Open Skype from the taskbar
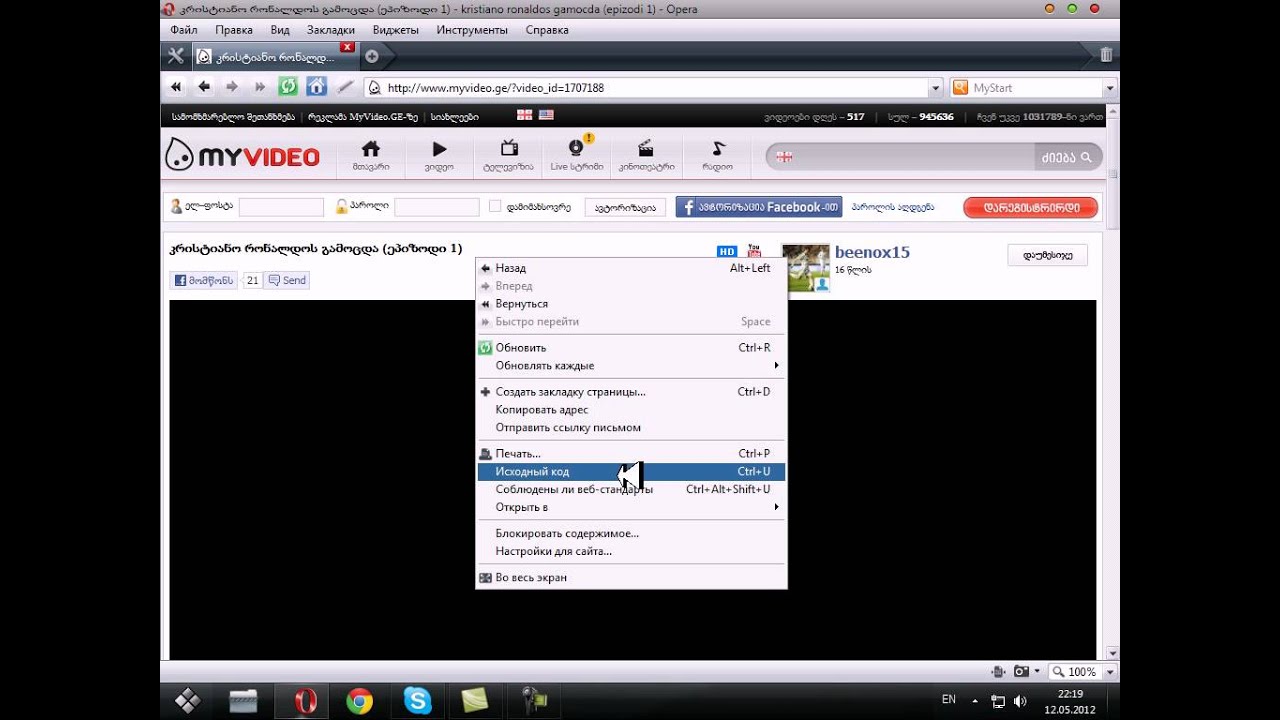Image resolution: width=1280 pixels, height=720 pixels. point(417,701)
